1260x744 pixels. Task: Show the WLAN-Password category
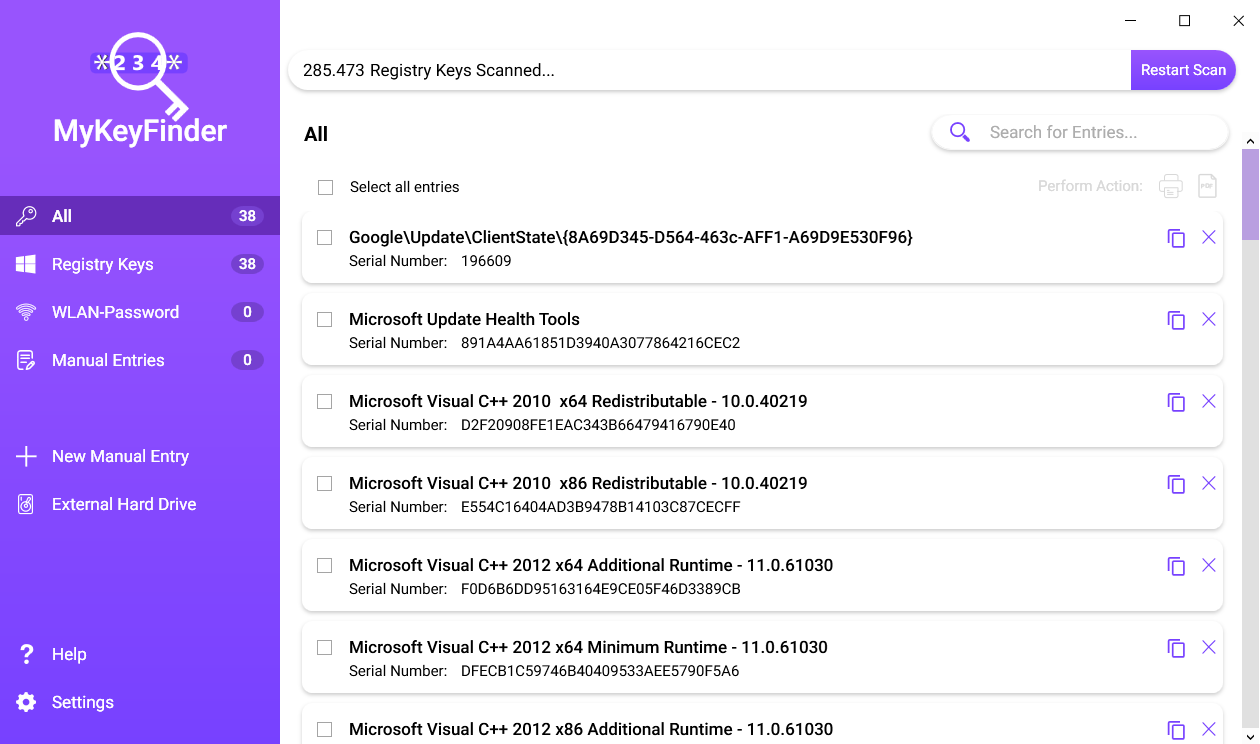pyautogui.click(x=140, y=312)
